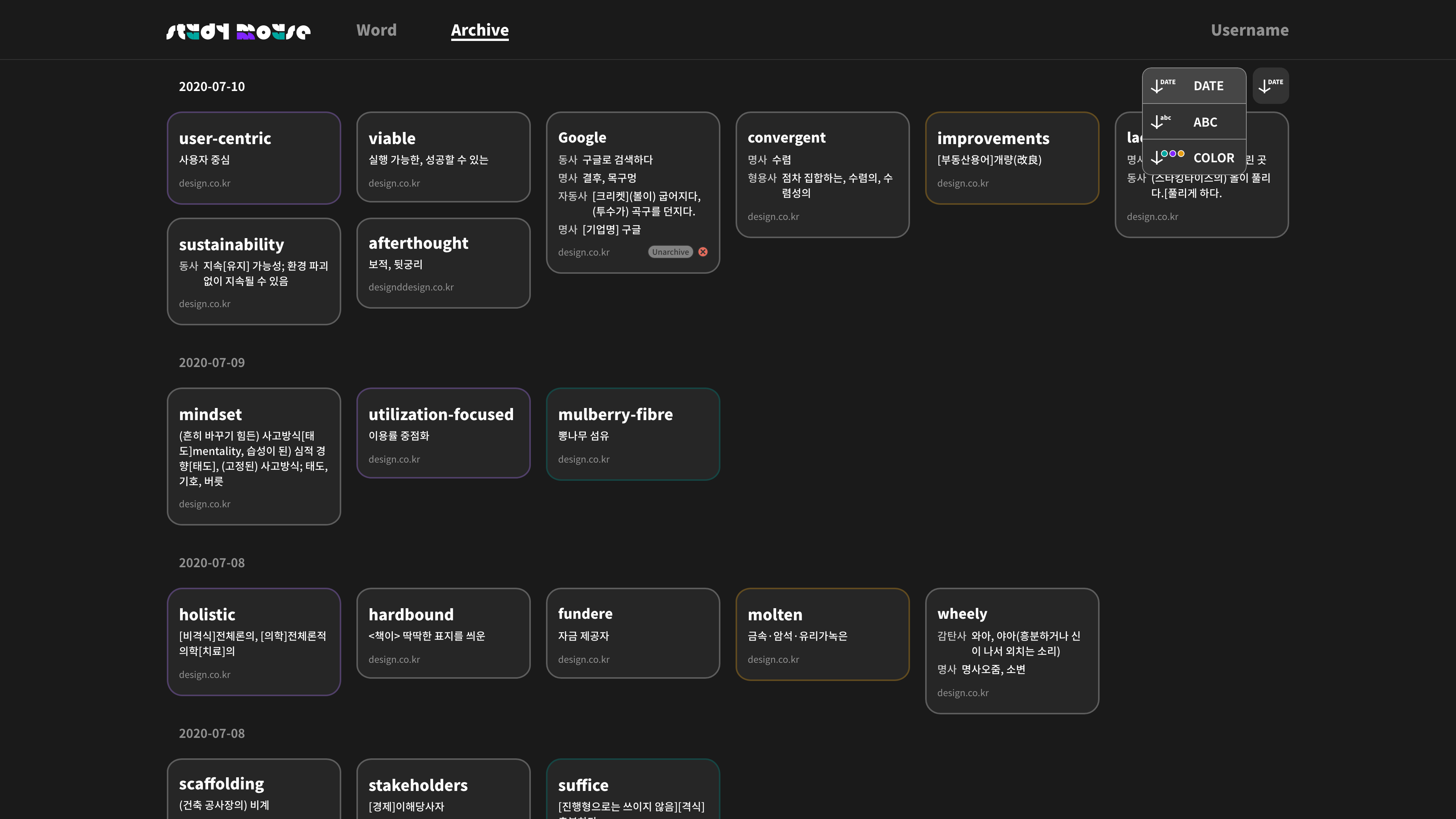The height and width of the screenshot is (819, 1456).
Task: Click the red delete icon on Google card
Action: point(703,252)
